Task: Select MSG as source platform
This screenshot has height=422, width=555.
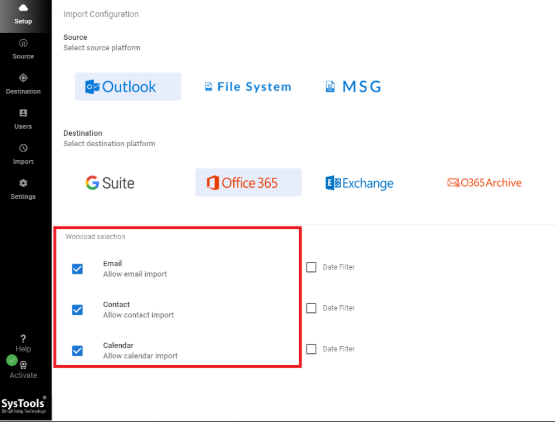Action: (353, 87)
